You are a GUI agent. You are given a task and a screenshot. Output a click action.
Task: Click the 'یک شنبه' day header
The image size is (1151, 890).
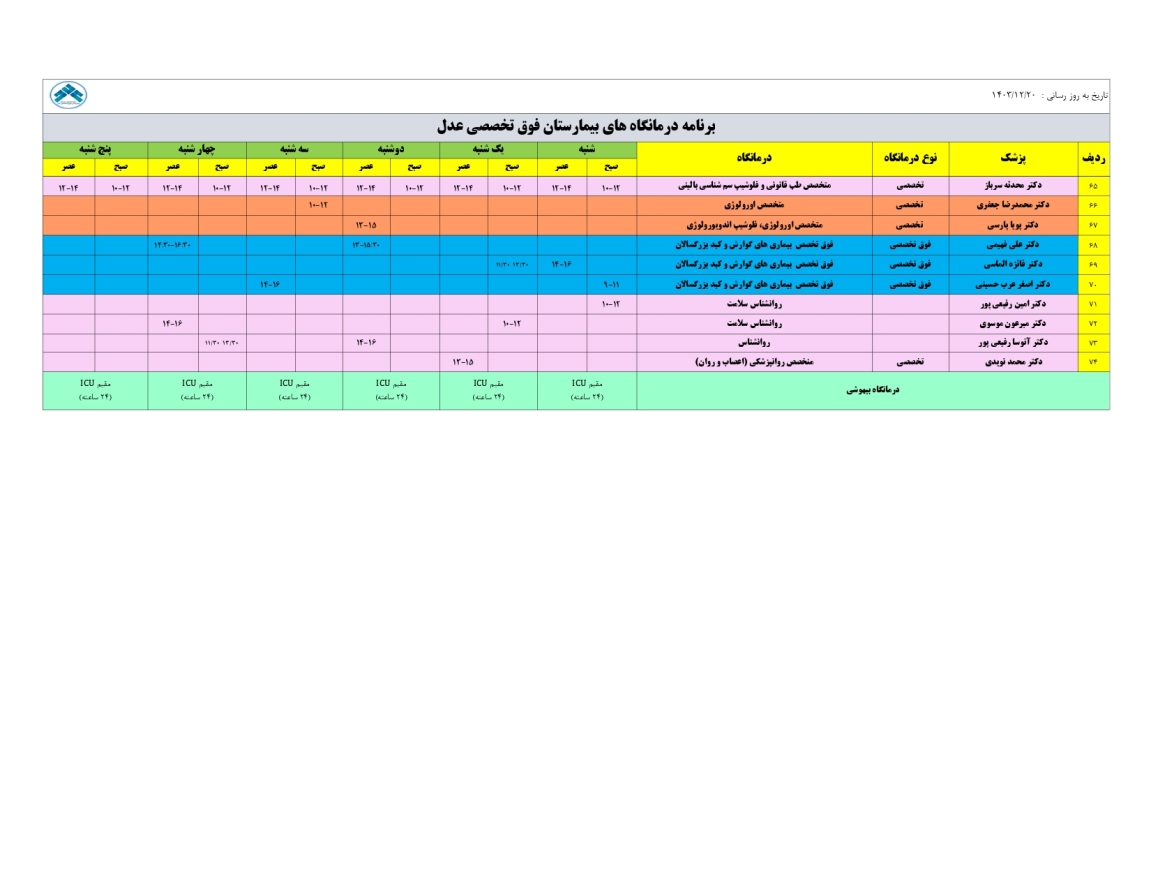click(488, 150)
